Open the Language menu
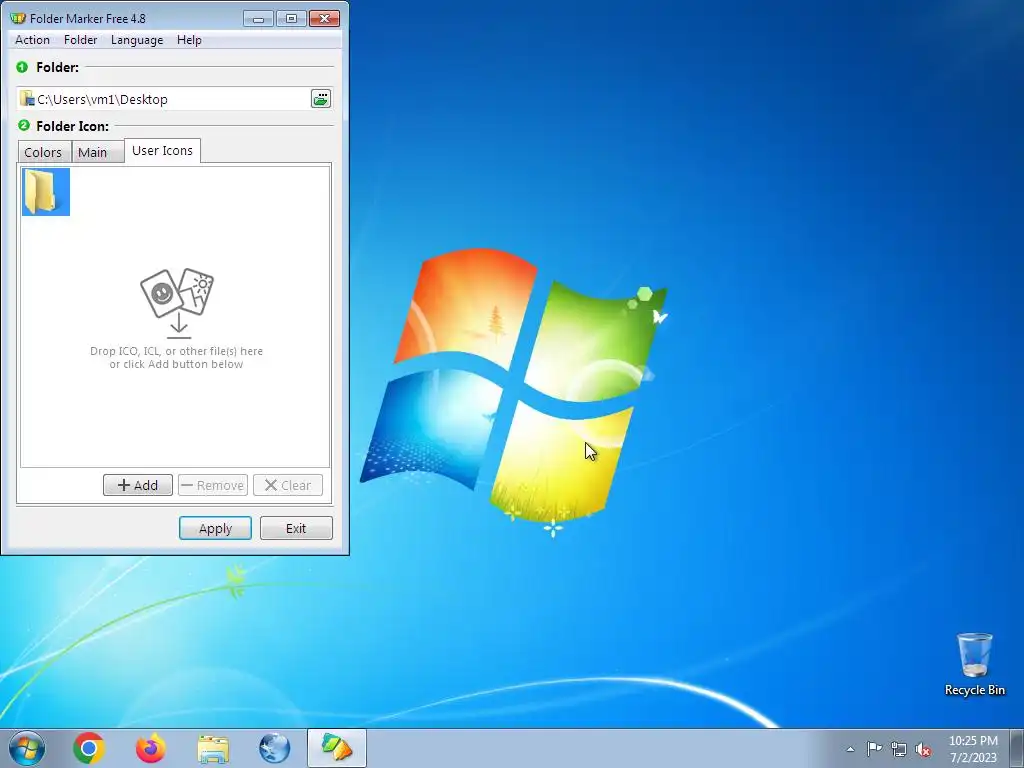The width and height of the screenshot is (1024, 768). pos(137,40)
